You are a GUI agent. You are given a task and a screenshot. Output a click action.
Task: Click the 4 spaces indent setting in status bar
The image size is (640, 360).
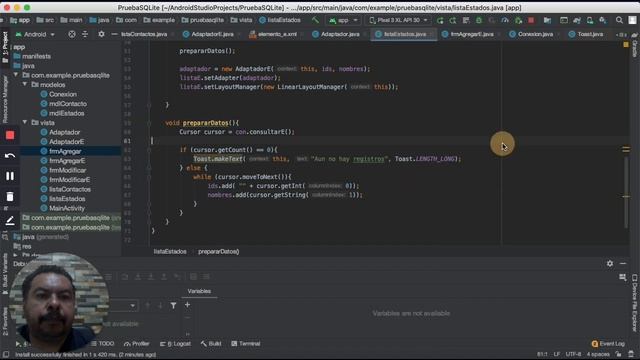tap(598, 354)
